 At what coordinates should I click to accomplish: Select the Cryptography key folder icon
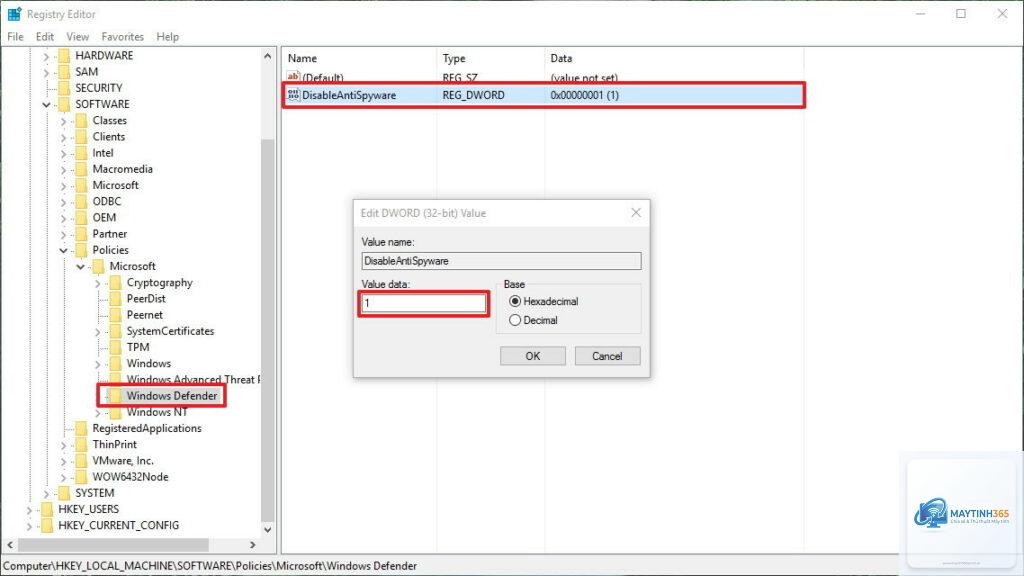coord(116,283)
